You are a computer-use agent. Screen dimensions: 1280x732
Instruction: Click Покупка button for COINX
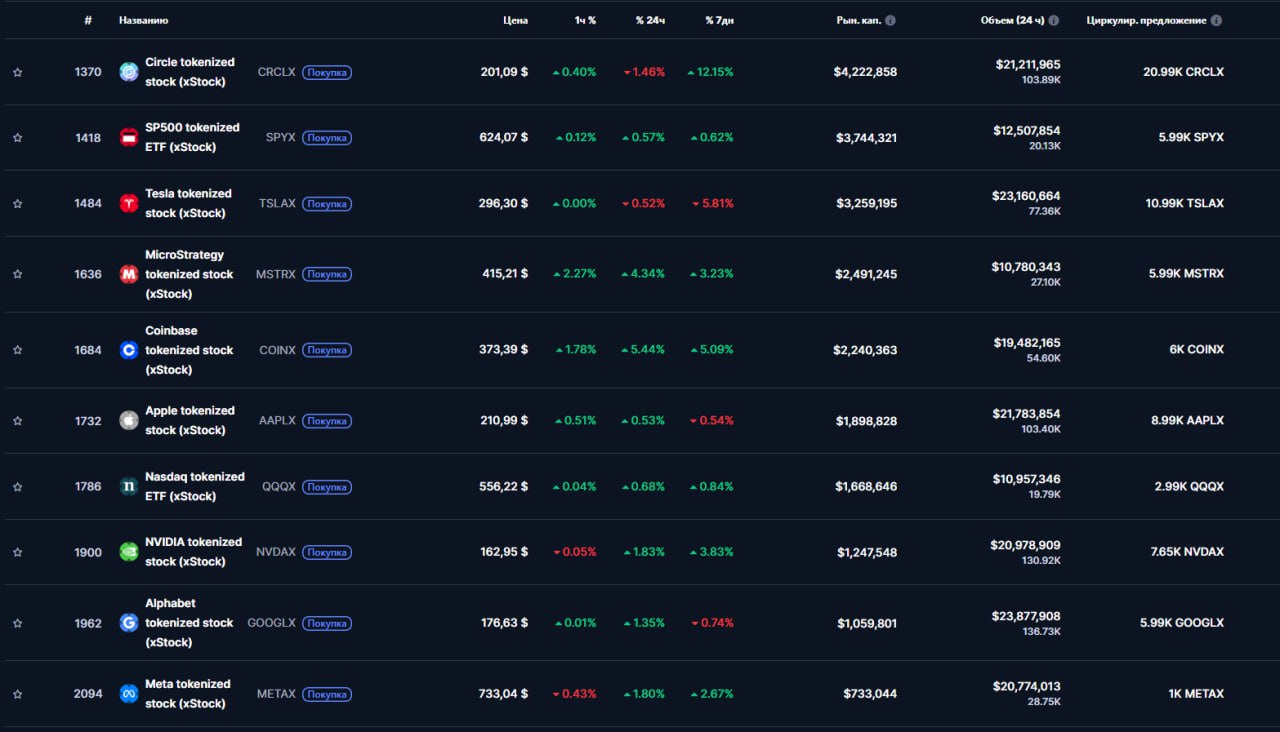click(x=327, y=350)
